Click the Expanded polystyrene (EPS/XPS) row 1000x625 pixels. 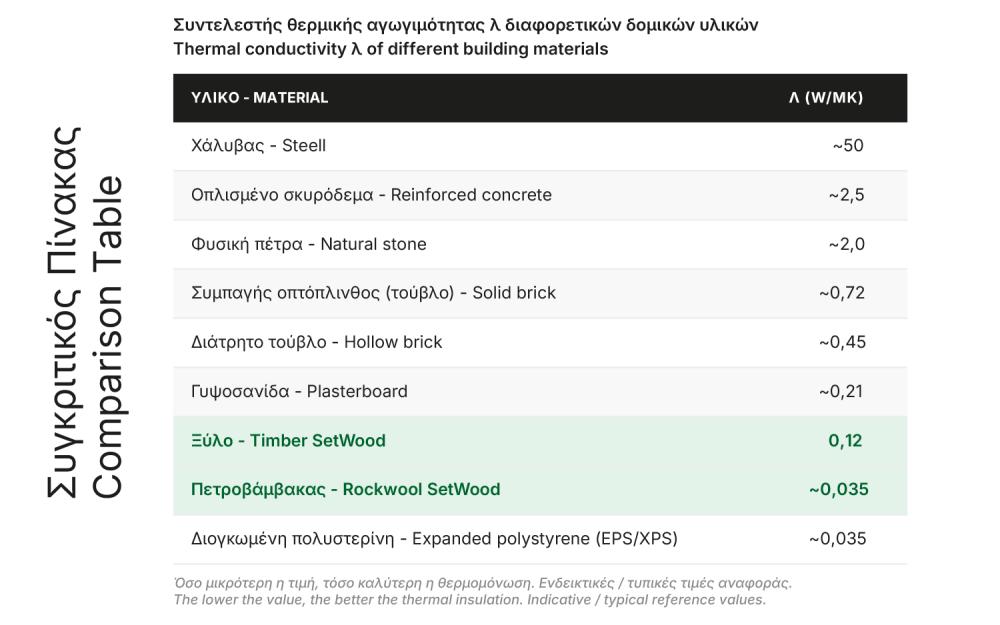pyautogui.click(x=540, y=540)
